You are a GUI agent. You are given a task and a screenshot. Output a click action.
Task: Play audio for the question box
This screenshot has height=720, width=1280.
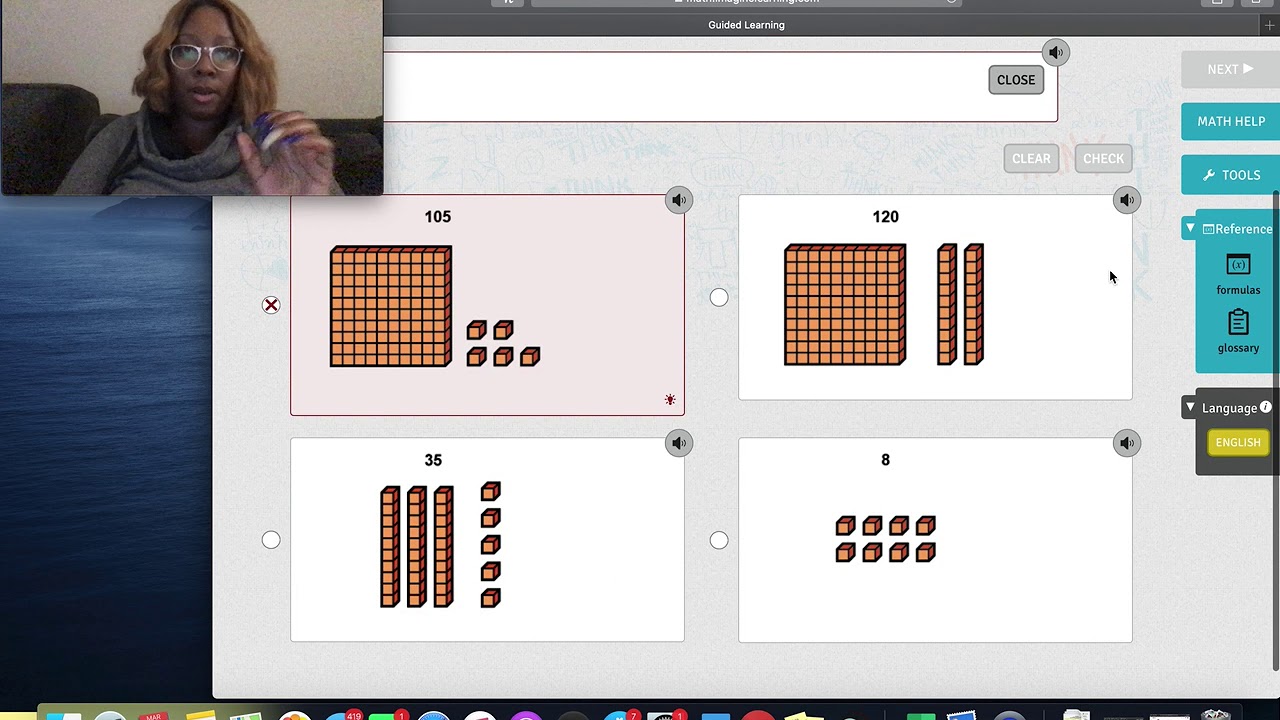point(1056,52)
